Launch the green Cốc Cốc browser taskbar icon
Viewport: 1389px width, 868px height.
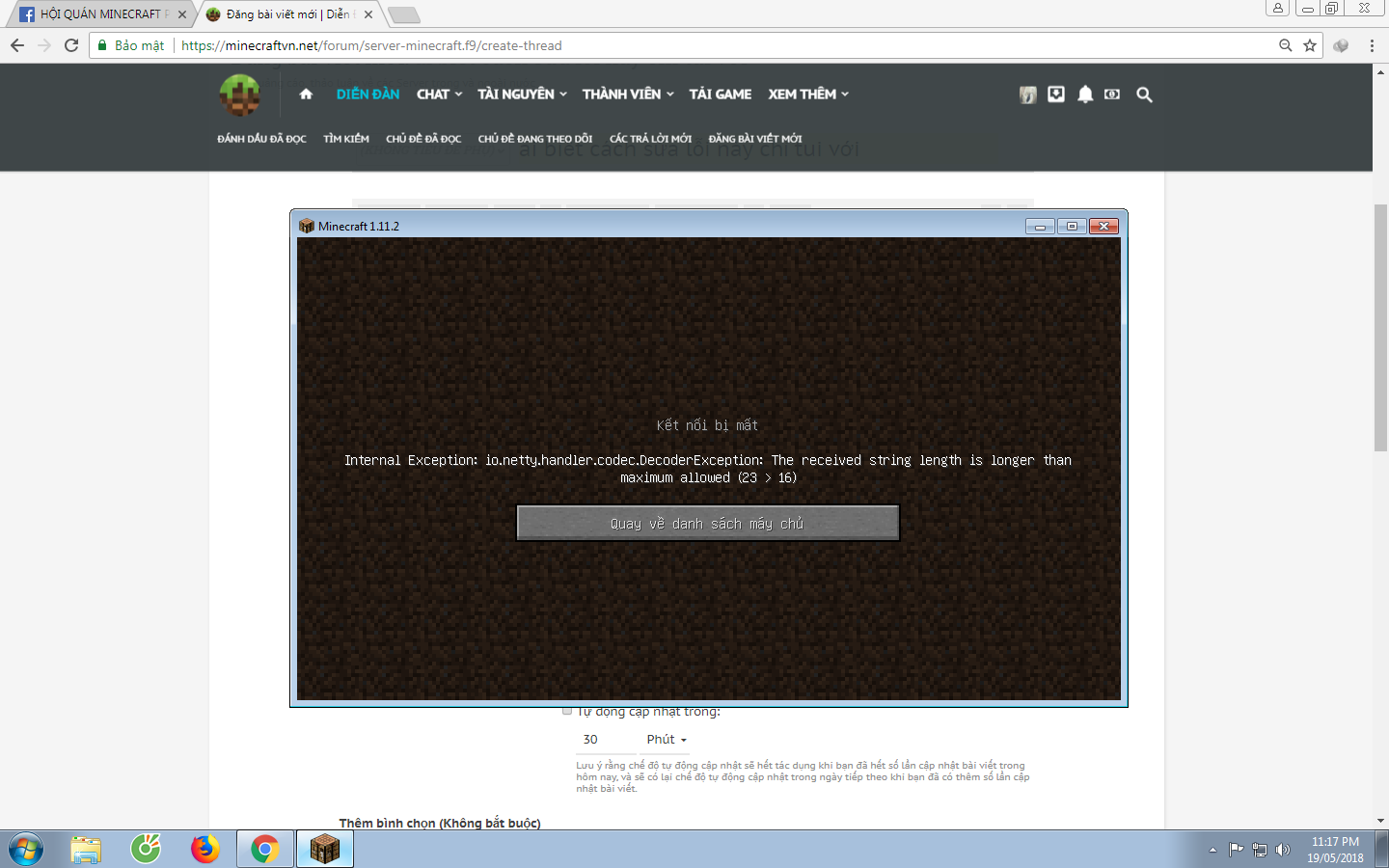tap(146, 850)
